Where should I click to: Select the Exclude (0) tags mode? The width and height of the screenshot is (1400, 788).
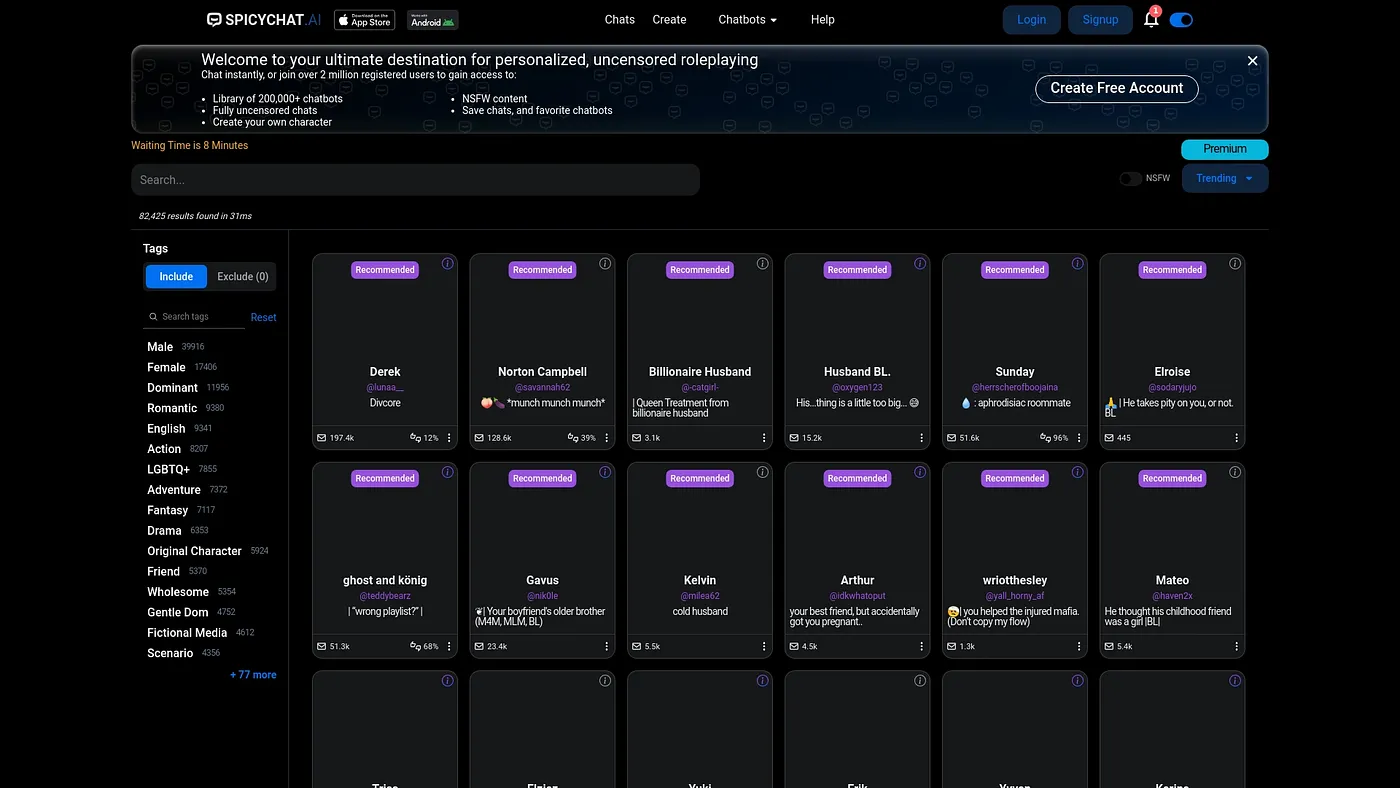[x=242, y=277]
